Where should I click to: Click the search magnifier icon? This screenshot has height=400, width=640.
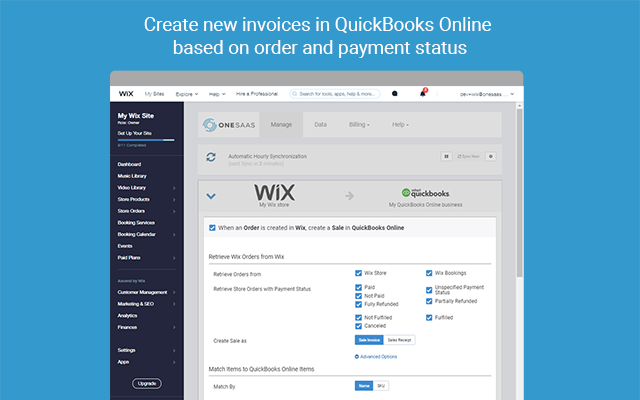point(296,94)
